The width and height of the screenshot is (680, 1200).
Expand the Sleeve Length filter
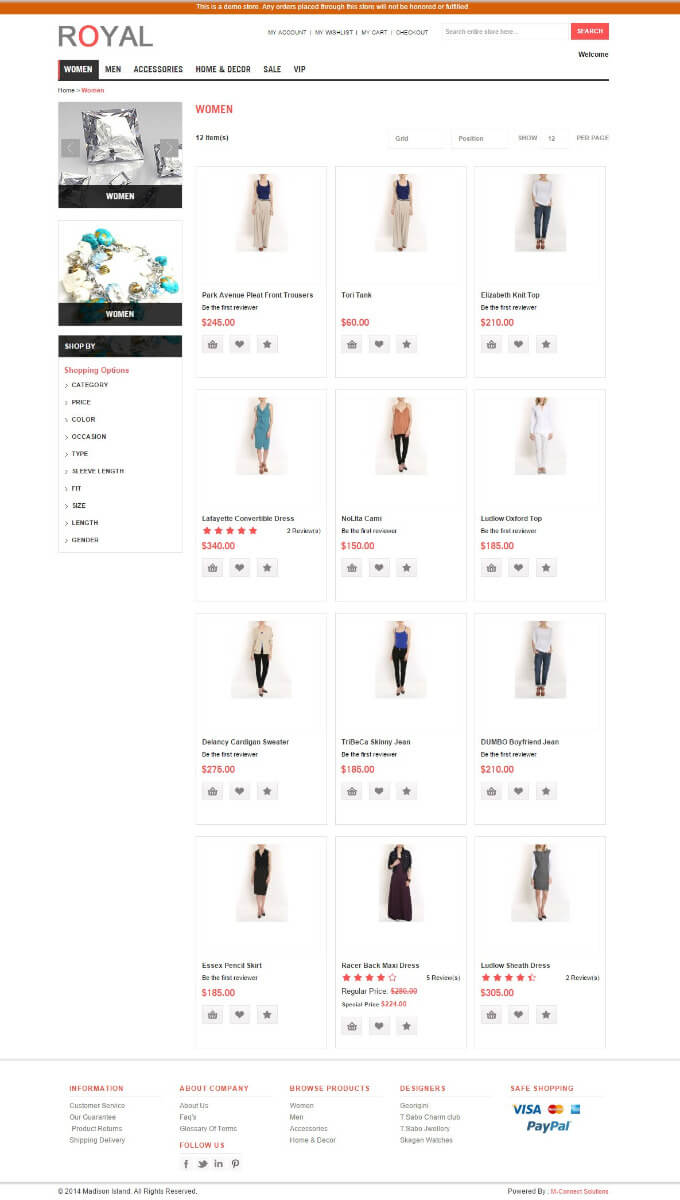(97, 471)
